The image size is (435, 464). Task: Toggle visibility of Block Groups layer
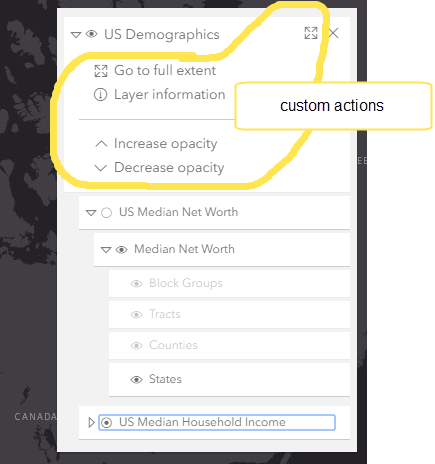tap(136, 284)
